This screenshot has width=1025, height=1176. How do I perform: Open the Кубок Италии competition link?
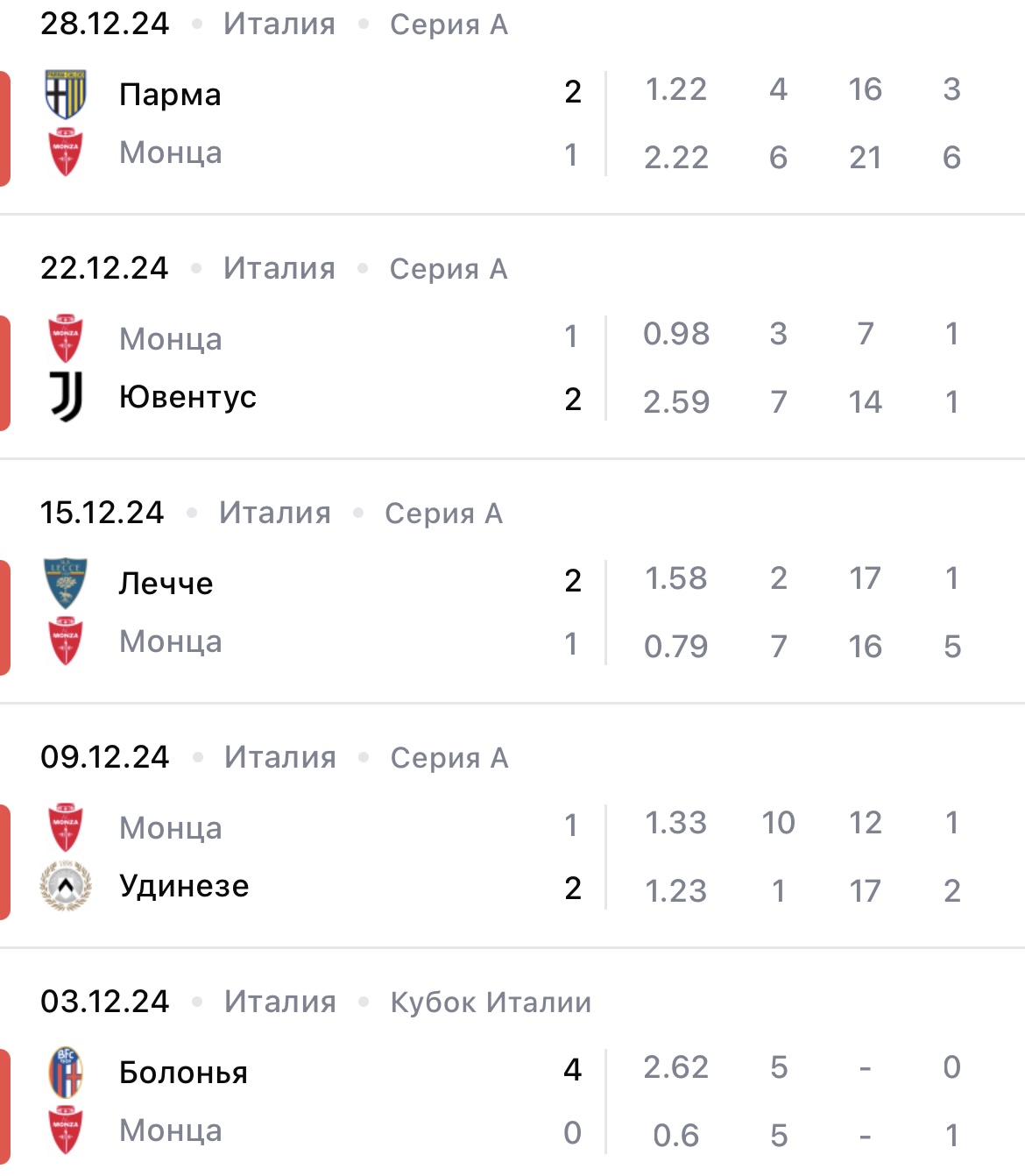(x=491, y=1002)
